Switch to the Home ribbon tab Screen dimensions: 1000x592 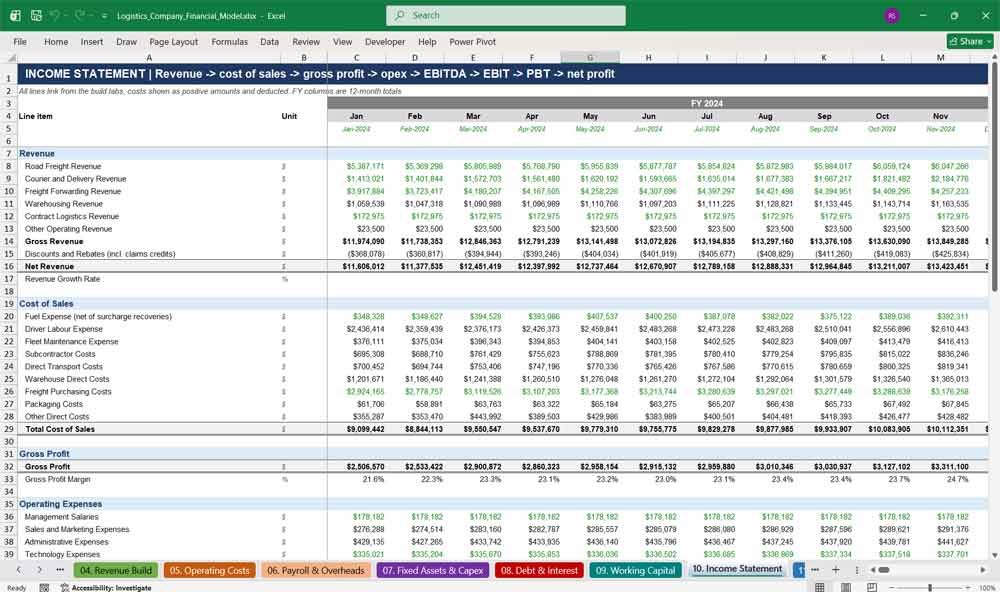56,41
